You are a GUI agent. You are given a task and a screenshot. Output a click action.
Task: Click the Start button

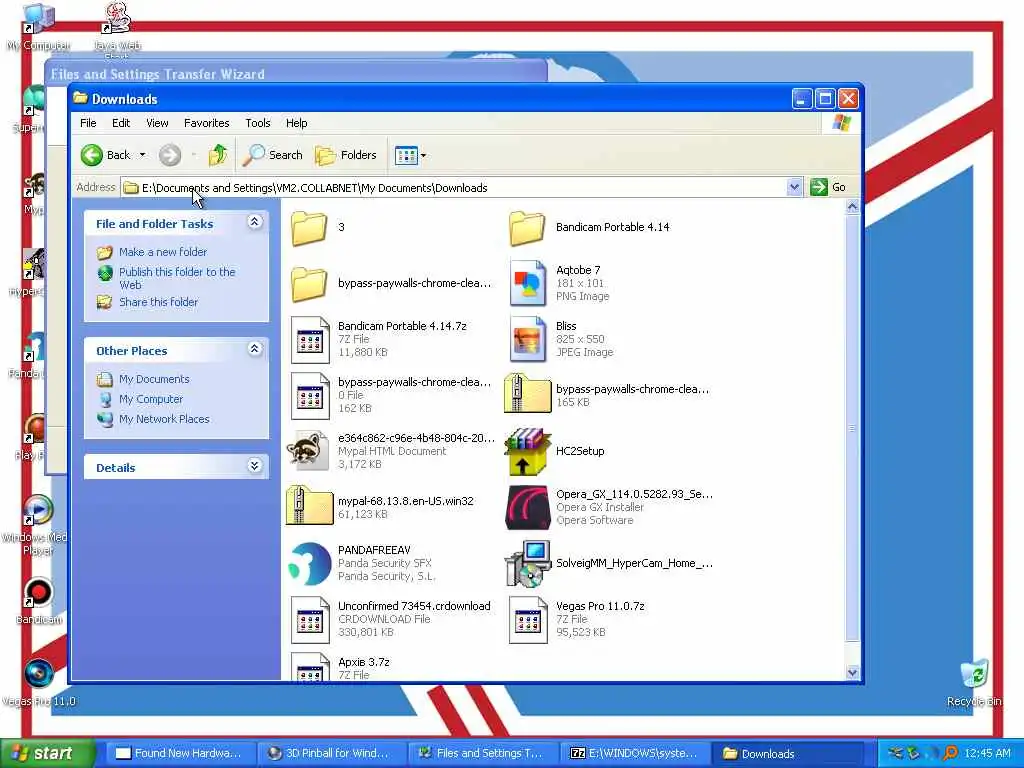(46, 754)
